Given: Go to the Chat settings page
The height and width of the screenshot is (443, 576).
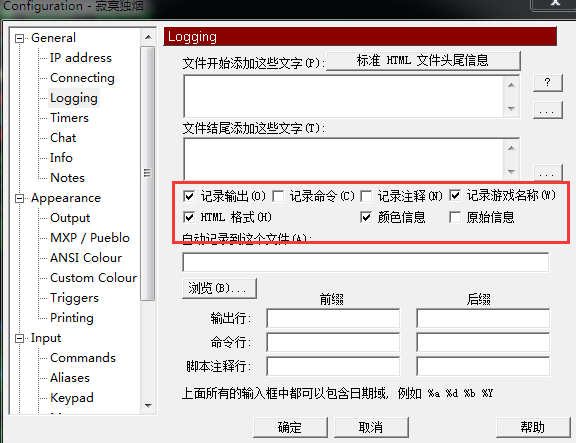Looking at the screenshot, I should [63, 138].
